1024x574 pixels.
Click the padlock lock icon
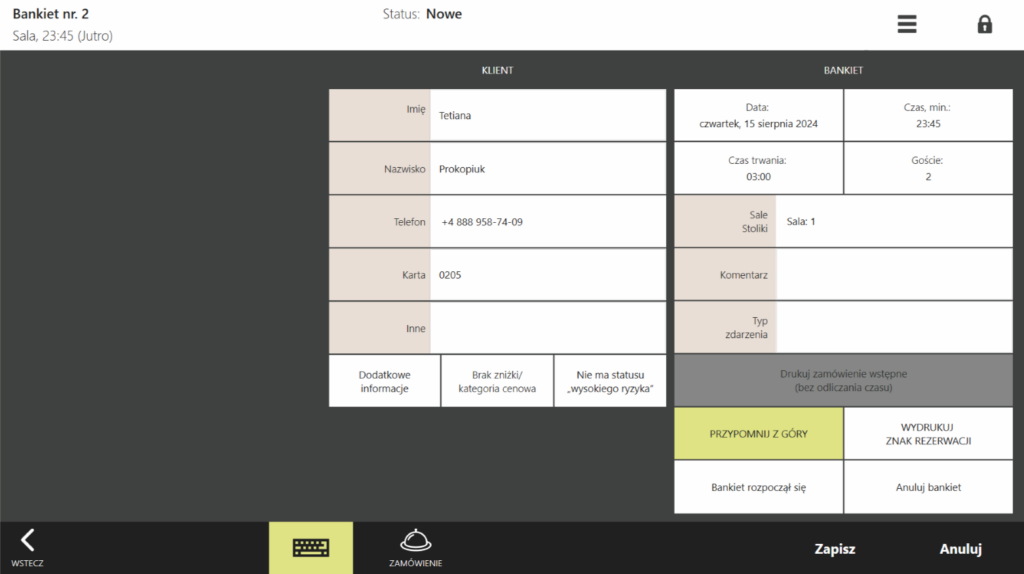click(984, 25)
